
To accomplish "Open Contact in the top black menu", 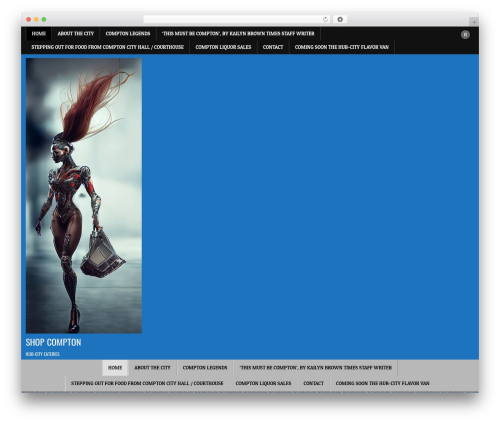I will point(273,47).
